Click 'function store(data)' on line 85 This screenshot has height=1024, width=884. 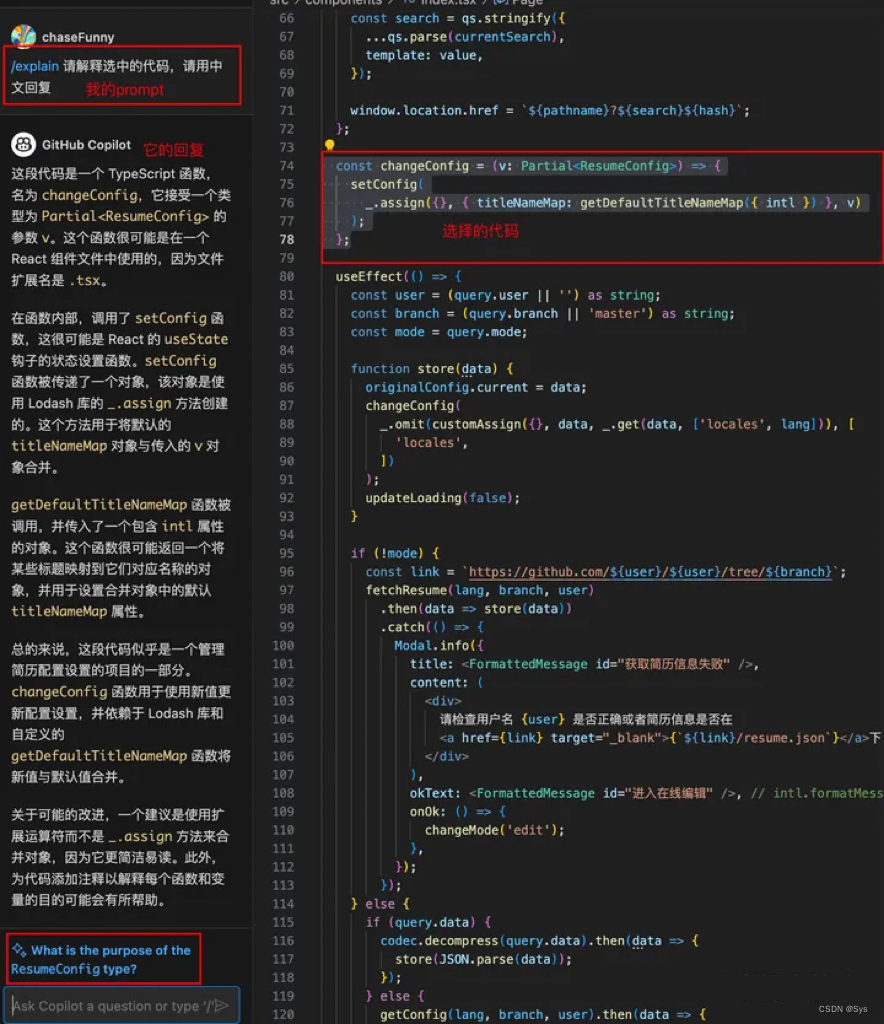(x=424, y=369)
